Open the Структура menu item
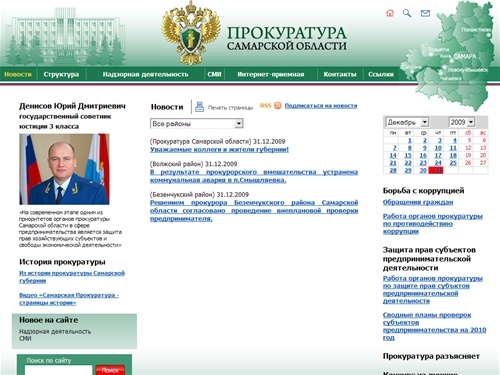Screen dimensions: 500x375 click(x=61, y=74)
